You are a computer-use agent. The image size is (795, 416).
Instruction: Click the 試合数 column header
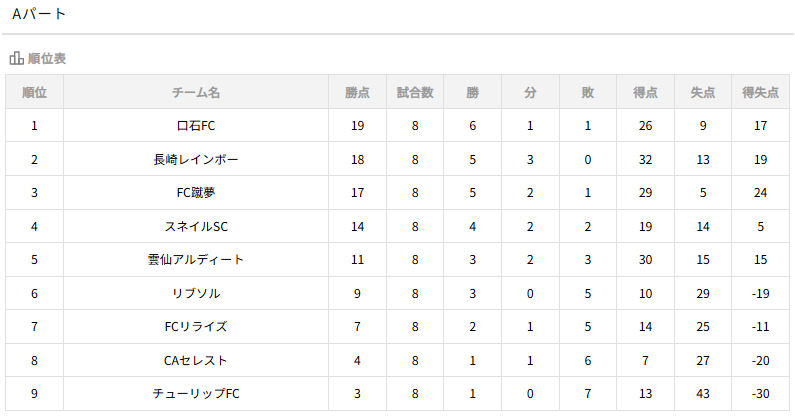point(414,92)
